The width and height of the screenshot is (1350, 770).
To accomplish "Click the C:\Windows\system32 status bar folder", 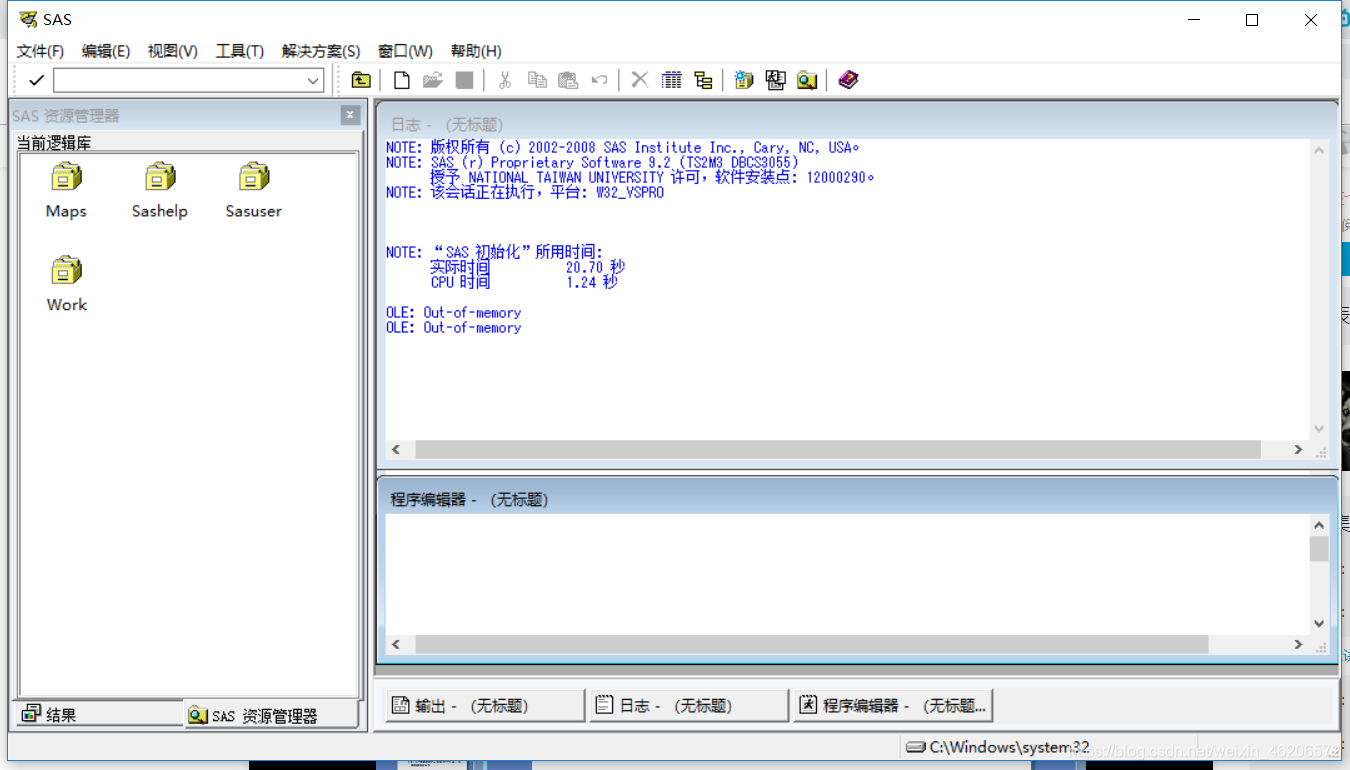I will tap(997, 747).
